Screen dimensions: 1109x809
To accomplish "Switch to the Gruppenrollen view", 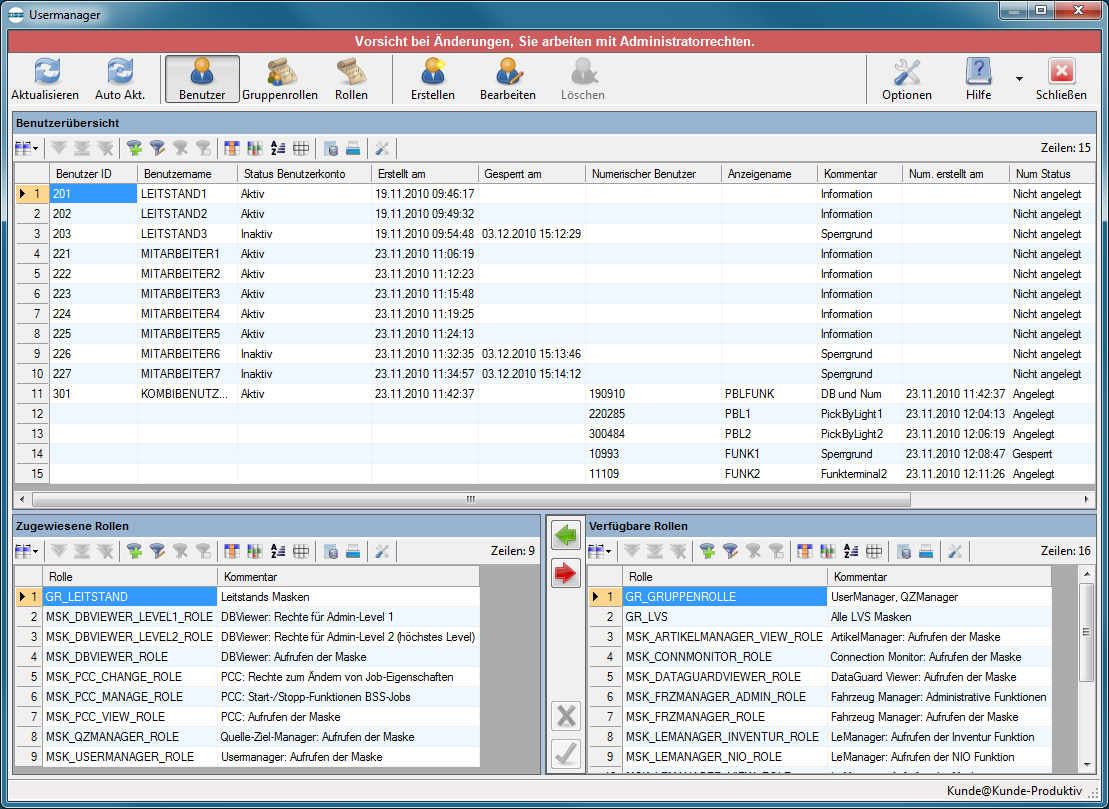I will 280,79.
